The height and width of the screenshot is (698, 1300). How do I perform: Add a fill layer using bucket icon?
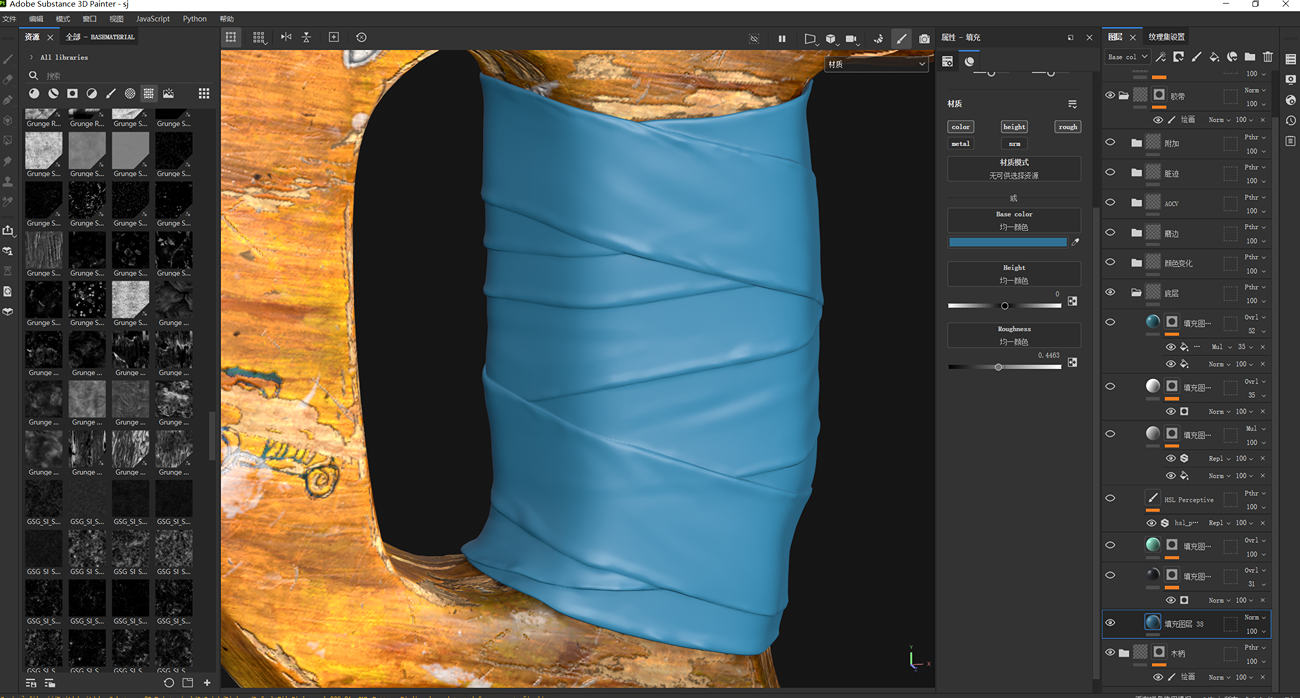[1214, 57]
